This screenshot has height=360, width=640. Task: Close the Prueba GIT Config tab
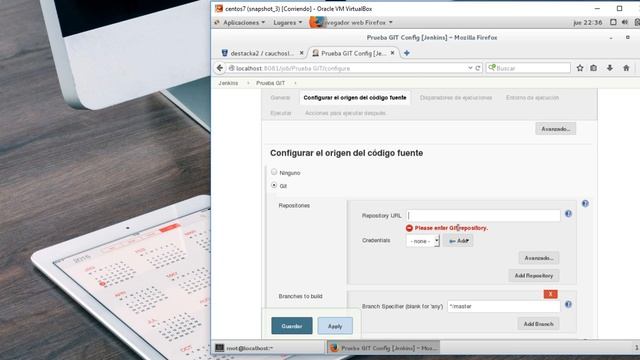click(392, 53)
